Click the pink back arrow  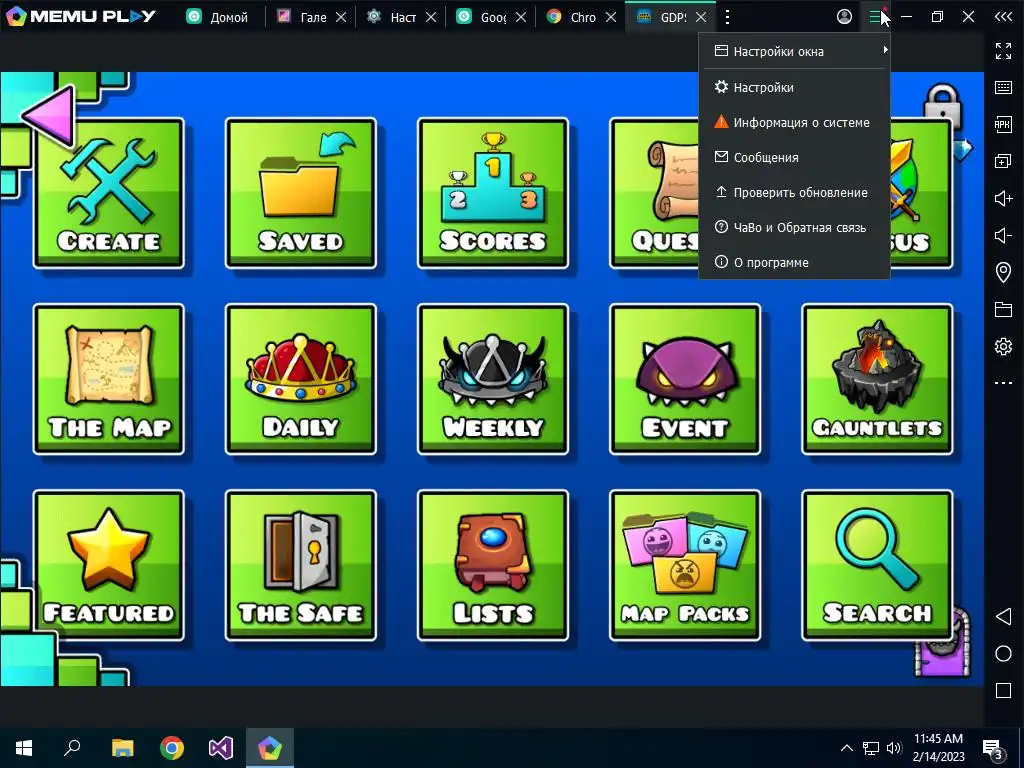tap(48, 116)
